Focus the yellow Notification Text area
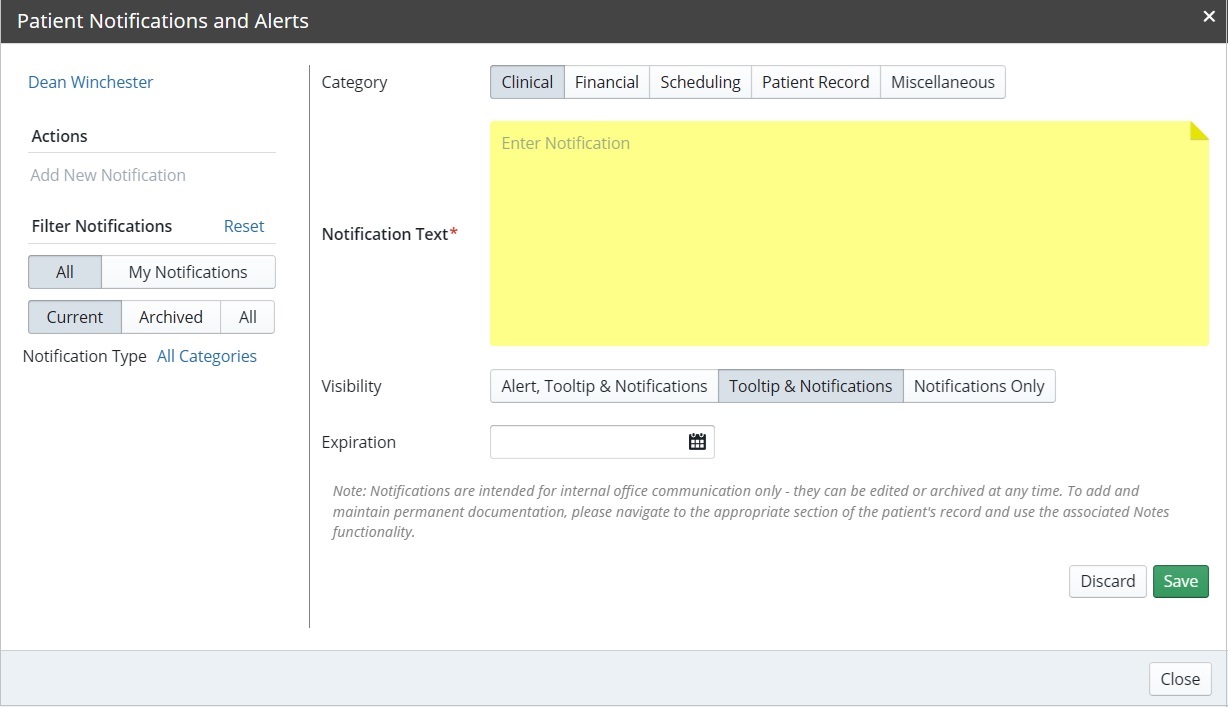 pos(849,234)
